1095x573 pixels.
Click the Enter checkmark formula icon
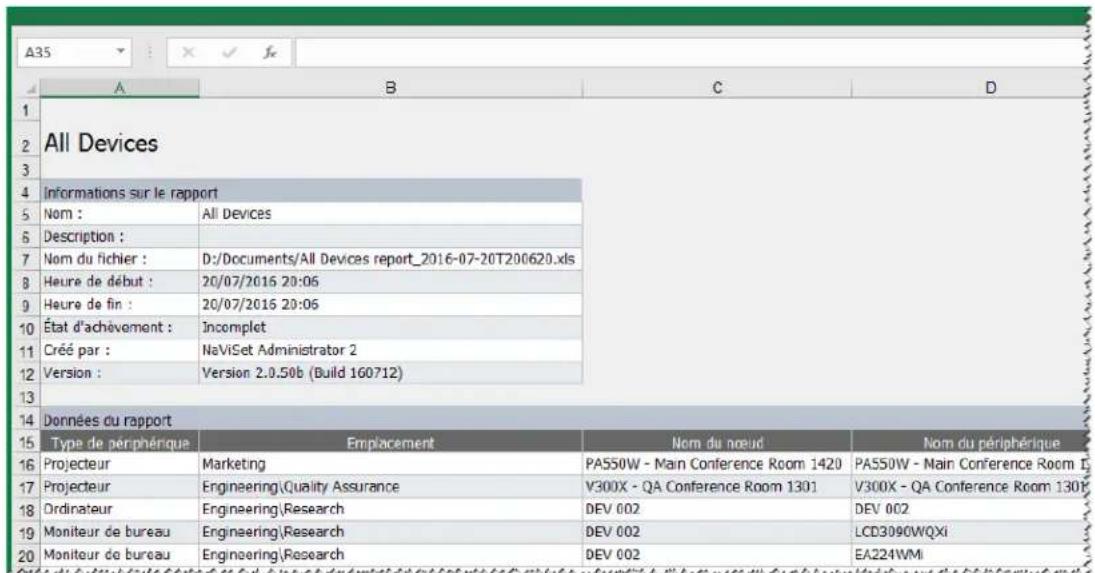228,52
